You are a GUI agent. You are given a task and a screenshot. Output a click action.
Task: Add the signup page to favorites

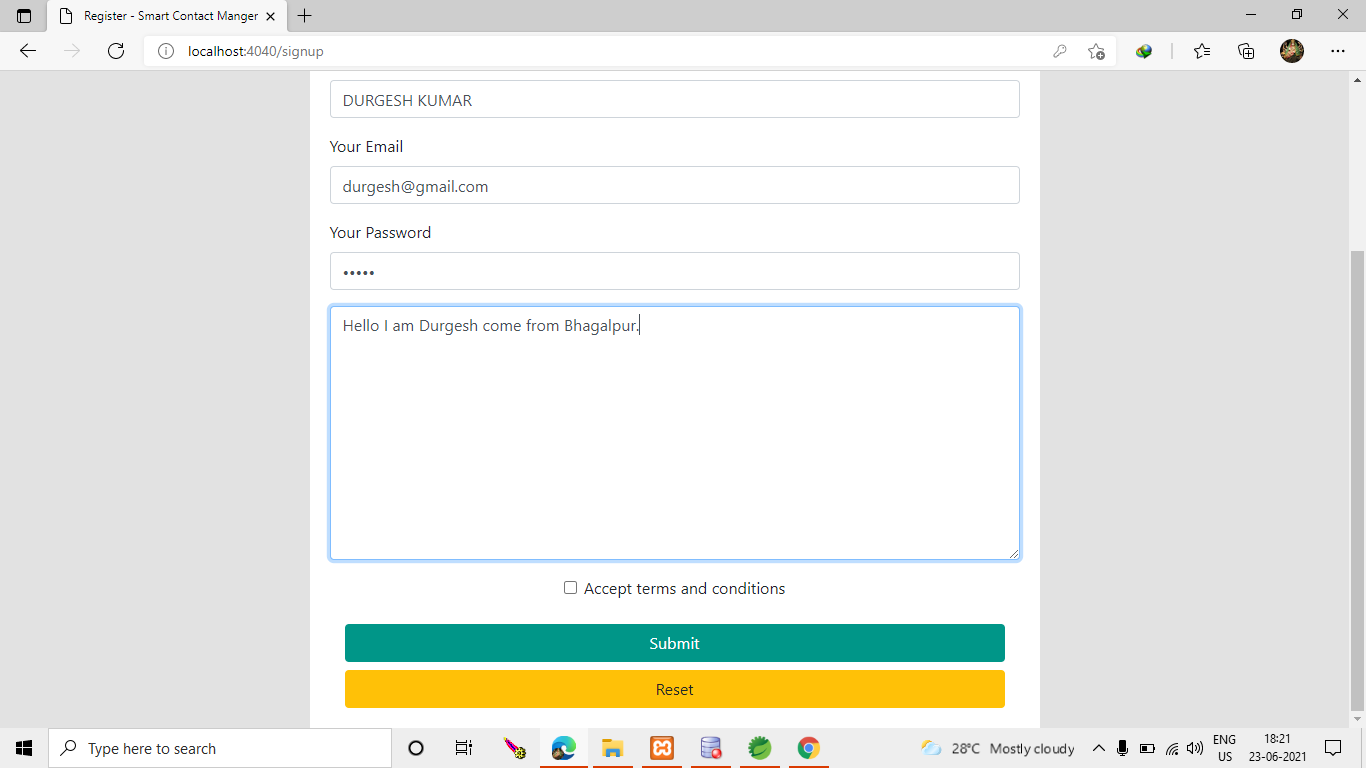click(1096, 50)
